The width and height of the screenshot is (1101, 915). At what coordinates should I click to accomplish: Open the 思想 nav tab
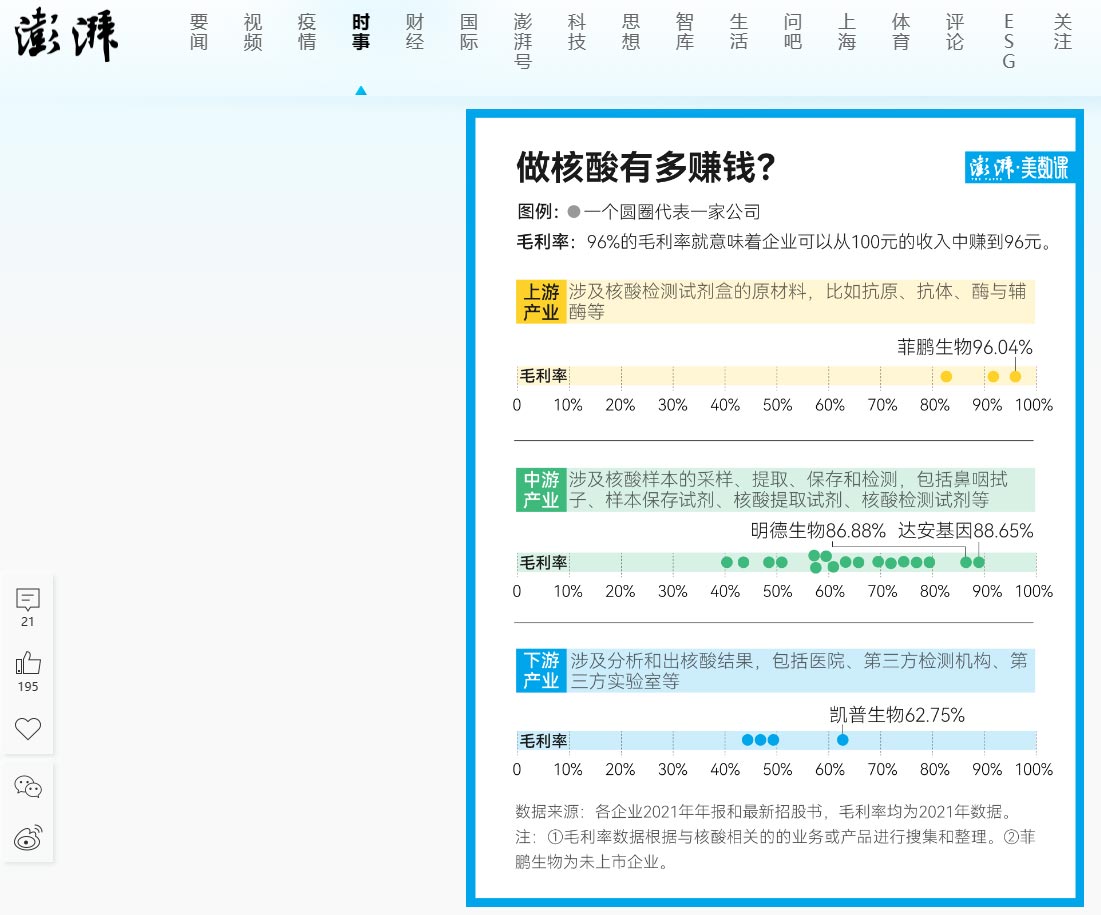631,32
